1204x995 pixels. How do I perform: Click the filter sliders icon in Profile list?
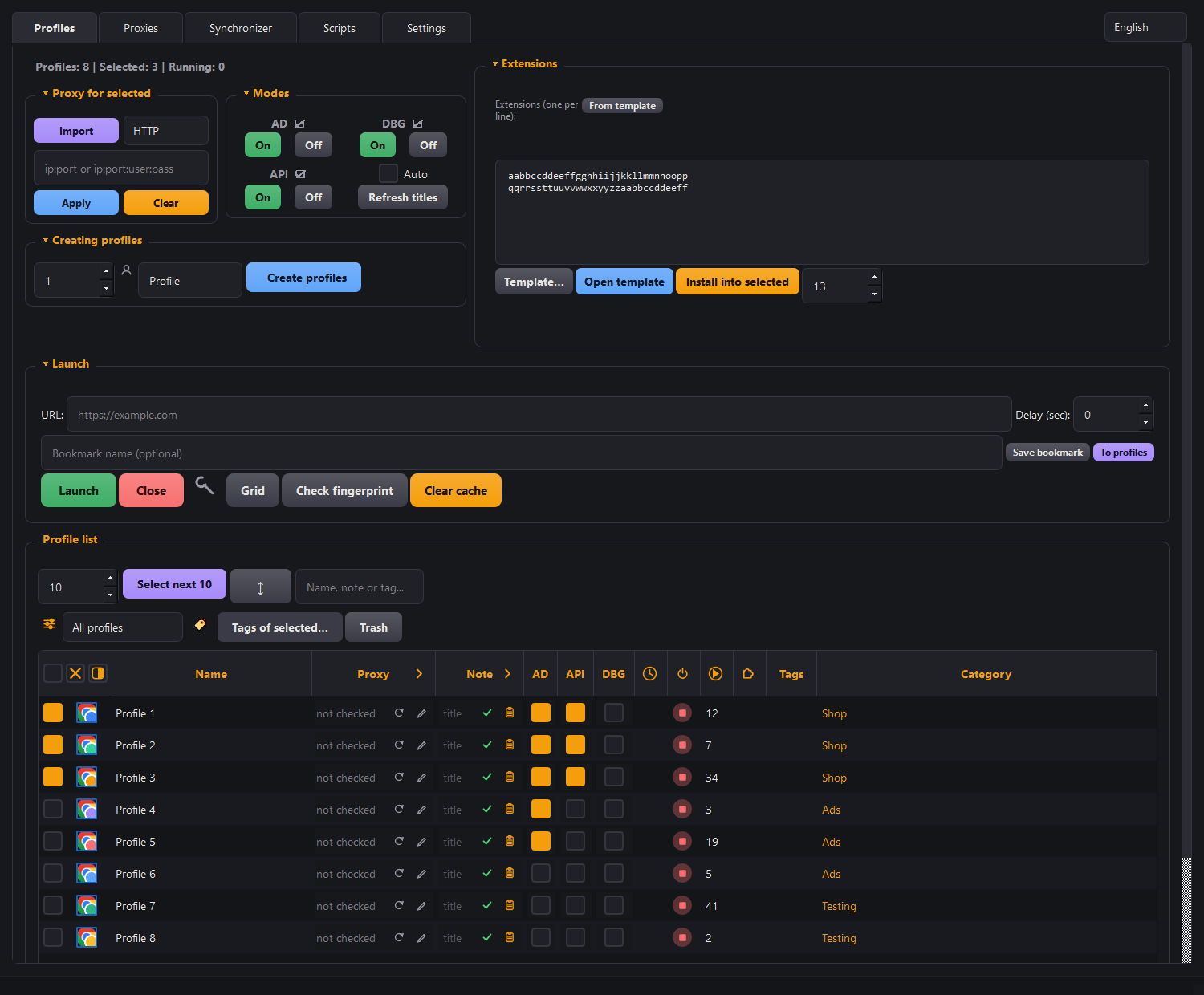pyautogui.click(x=49, y=624)
